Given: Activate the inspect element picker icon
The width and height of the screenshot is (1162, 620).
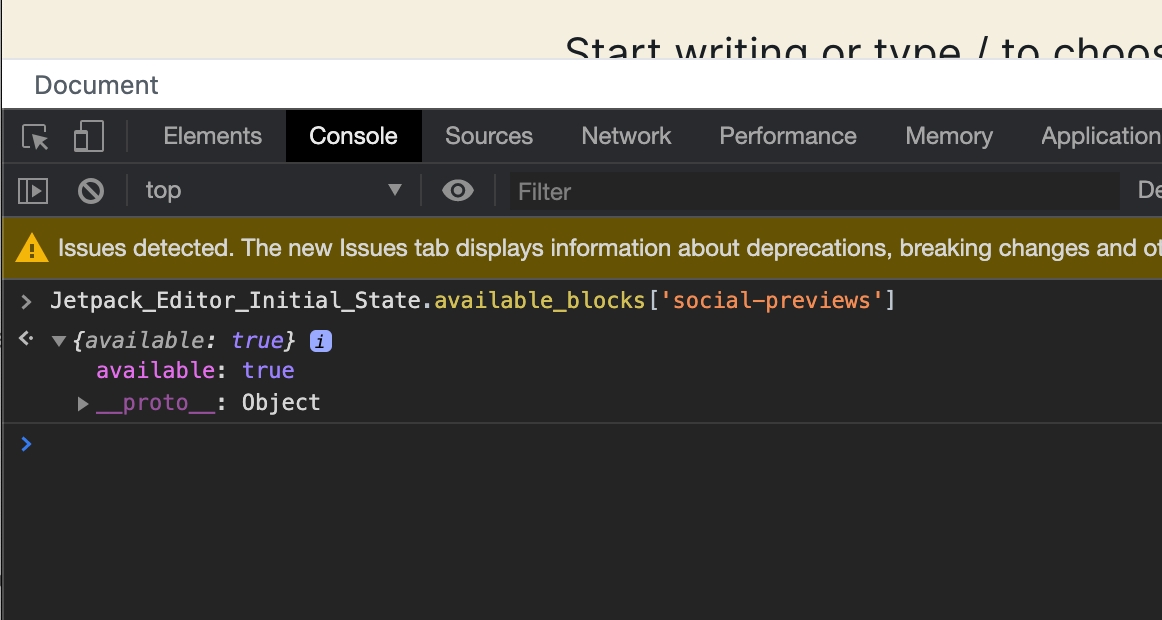Looking at the screenshot, I should (36, 137).
